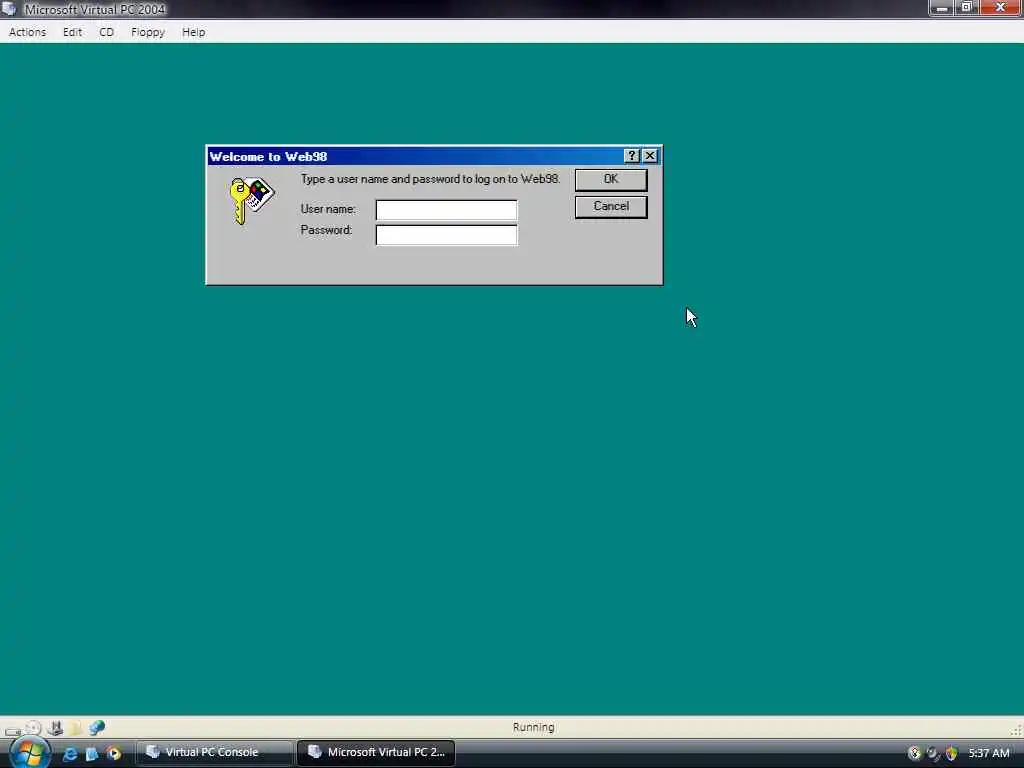The image size is (1024, 768).
Task: Cancel the Web98 logon dialog
Action: tap(611, 207)
